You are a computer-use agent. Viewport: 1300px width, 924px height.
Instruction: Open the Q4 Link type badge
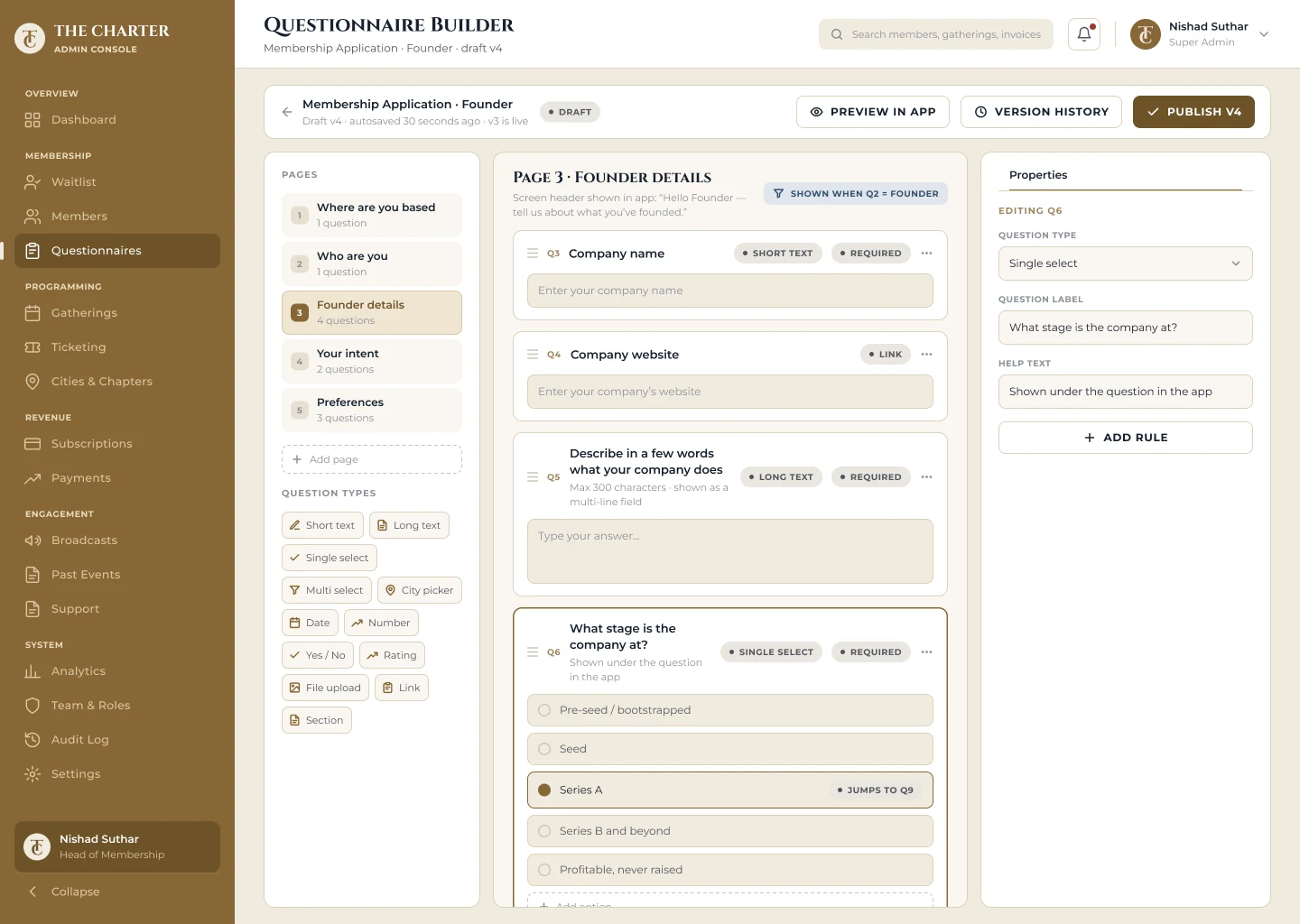[886, 355]
